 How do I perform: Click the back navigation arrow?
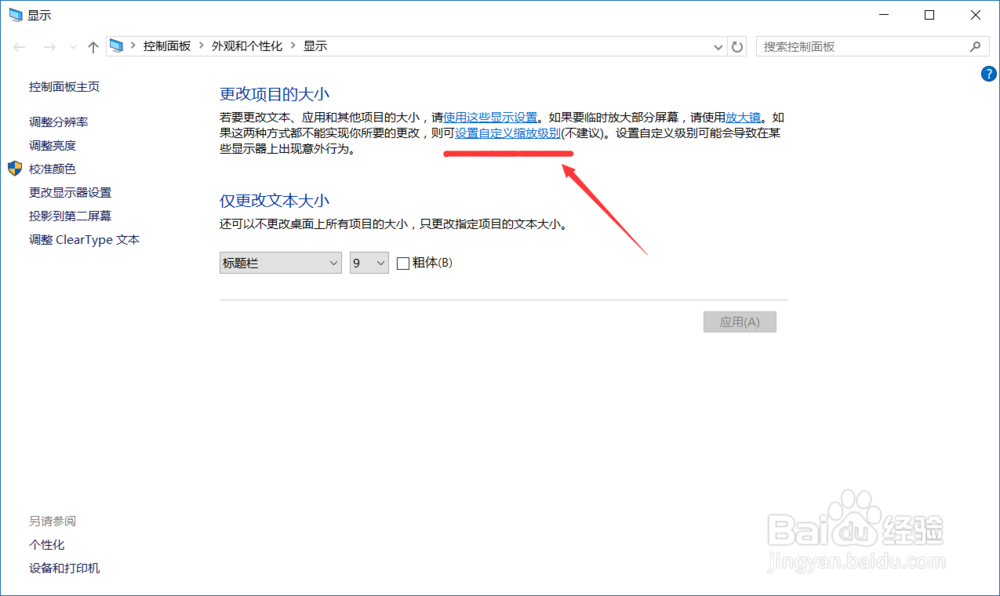(18, 46)
